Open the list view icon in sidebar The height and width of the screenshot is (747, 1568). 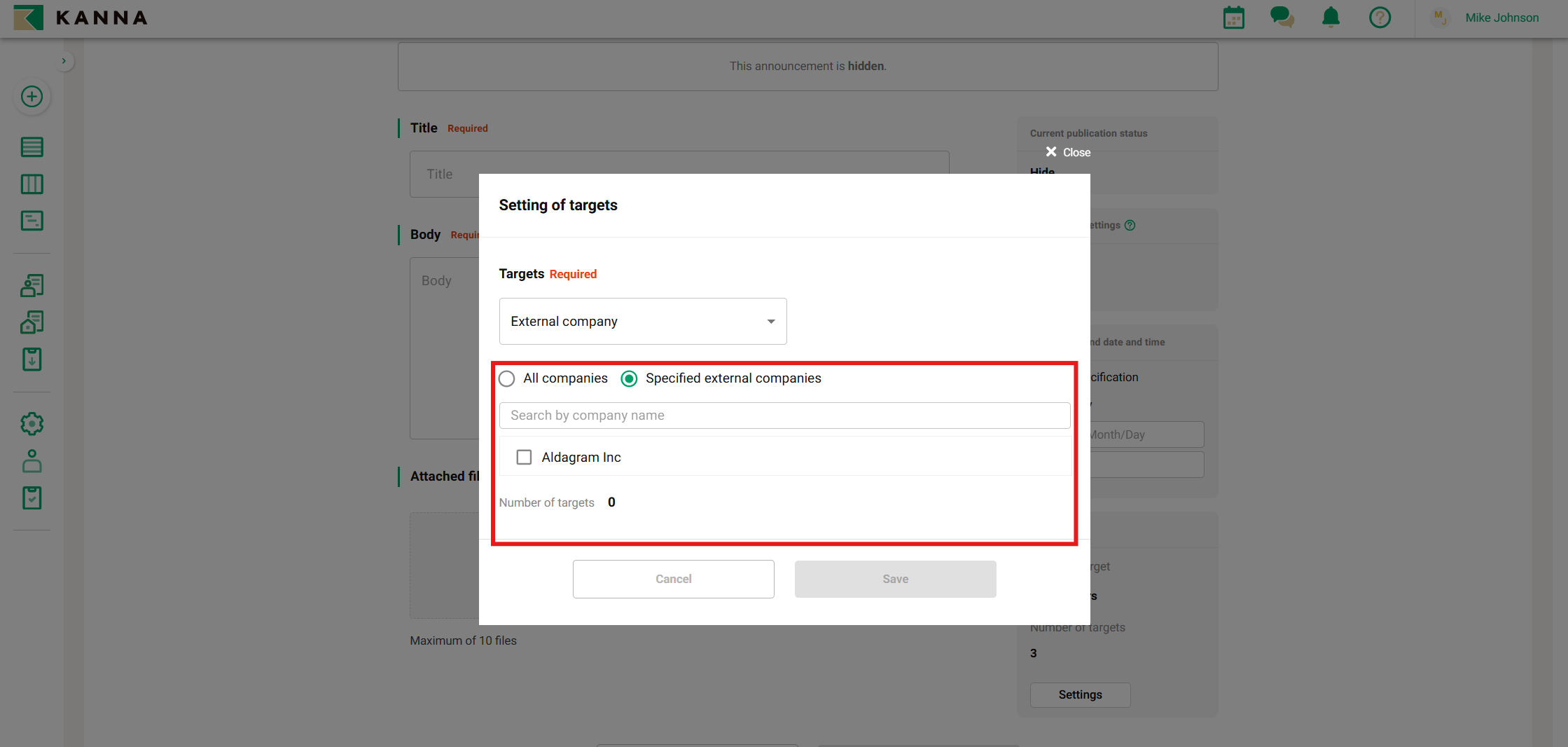pyautogui.click(x=32, y=147)
